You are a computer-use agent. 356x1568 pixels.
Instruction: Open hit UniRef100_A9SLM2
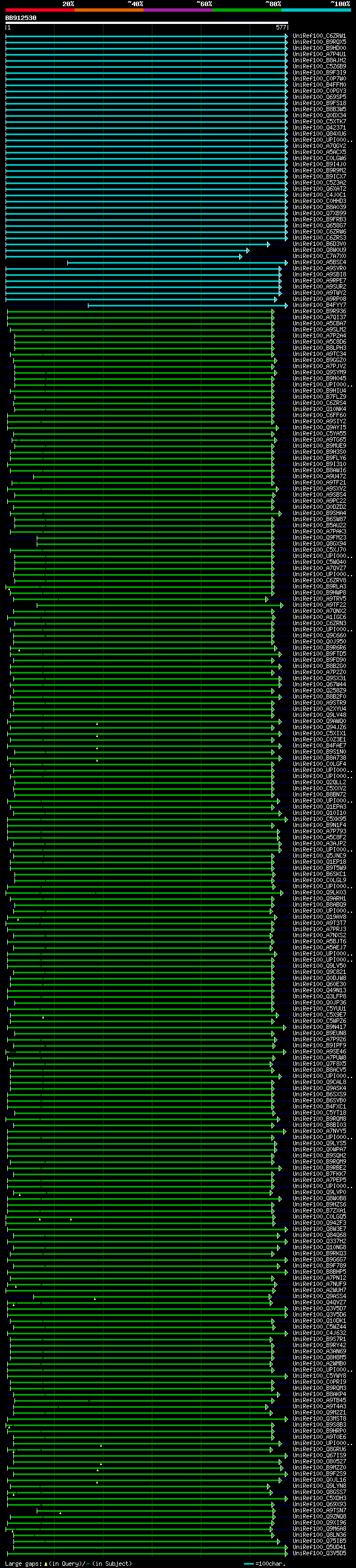[319, 330]
